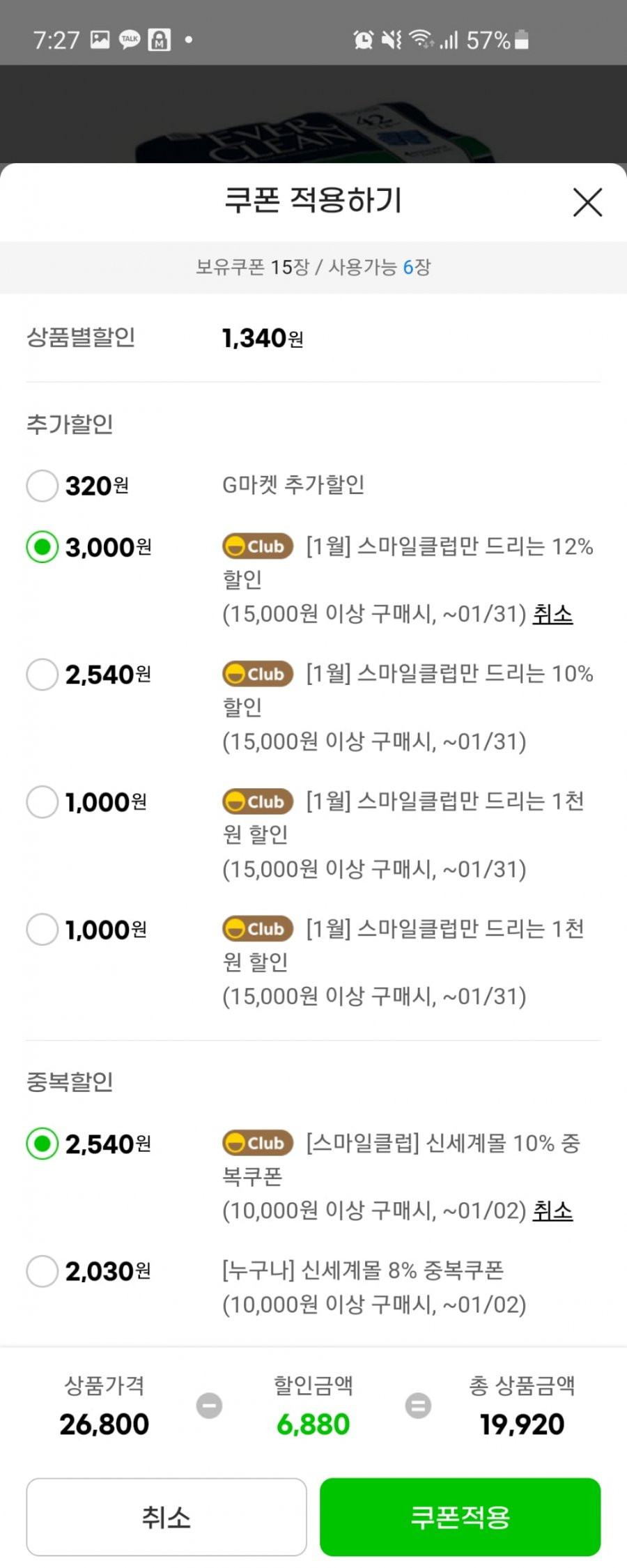Tap the battery status icon

(x=521, y=40)
